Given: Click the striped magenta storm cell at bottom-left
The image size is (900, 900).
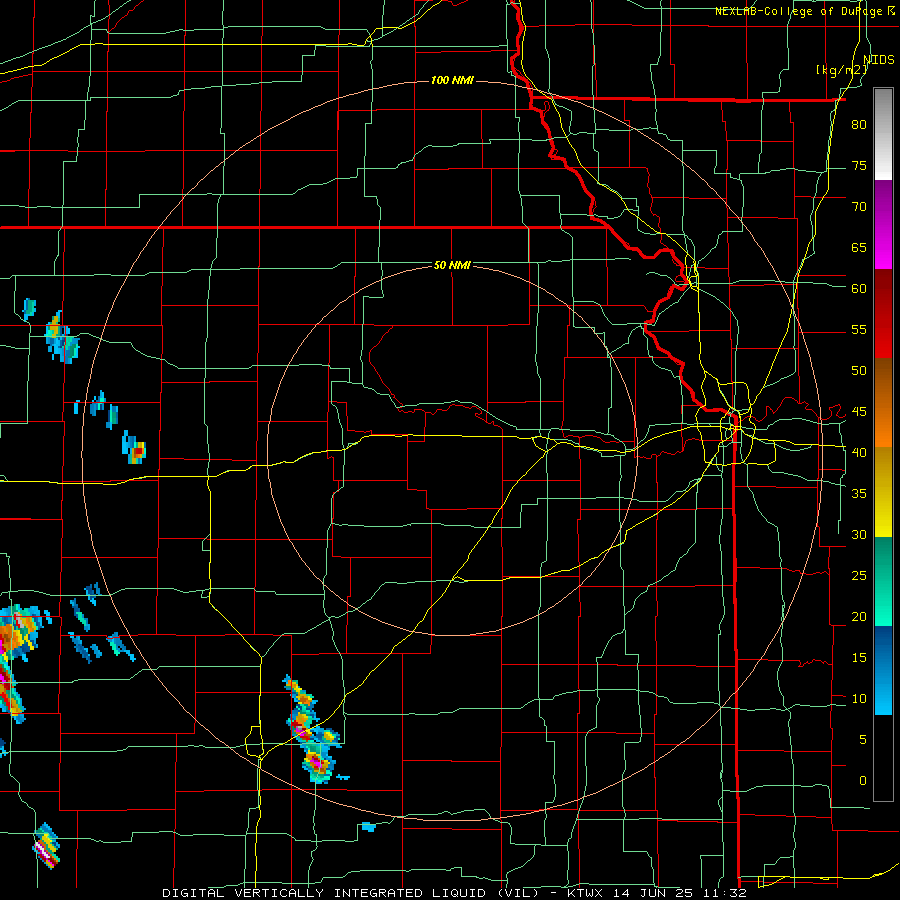Looking at the screenshot, I should pyautogui.click(x=46, y=845).
